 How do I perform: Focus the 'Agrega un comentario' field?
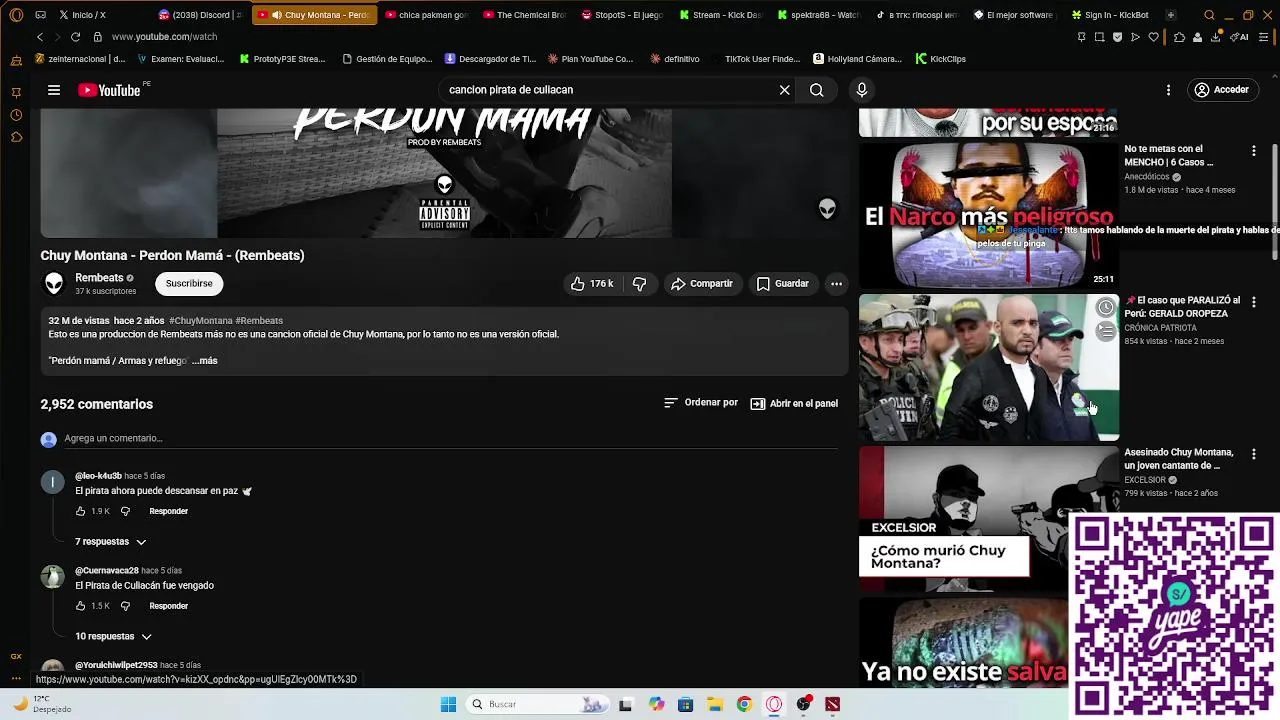click(x=450, y=438)
